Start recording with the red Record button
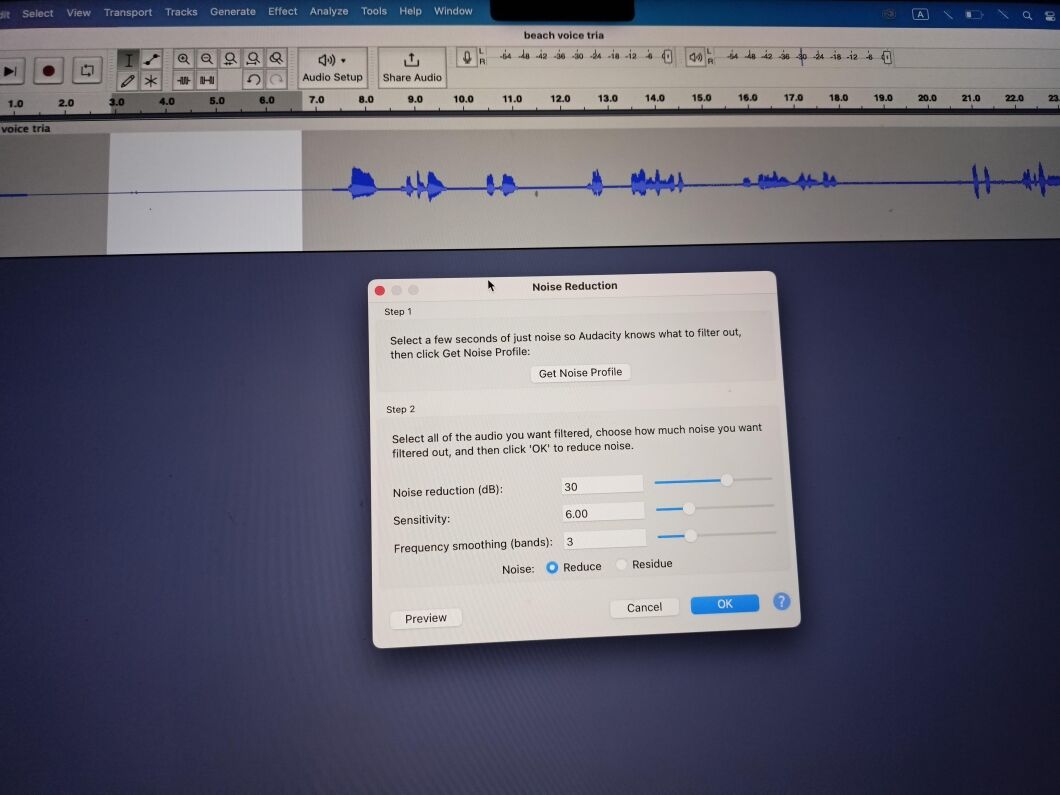Viewport: 1060px width, 795px height. click(x=48, y=70)
